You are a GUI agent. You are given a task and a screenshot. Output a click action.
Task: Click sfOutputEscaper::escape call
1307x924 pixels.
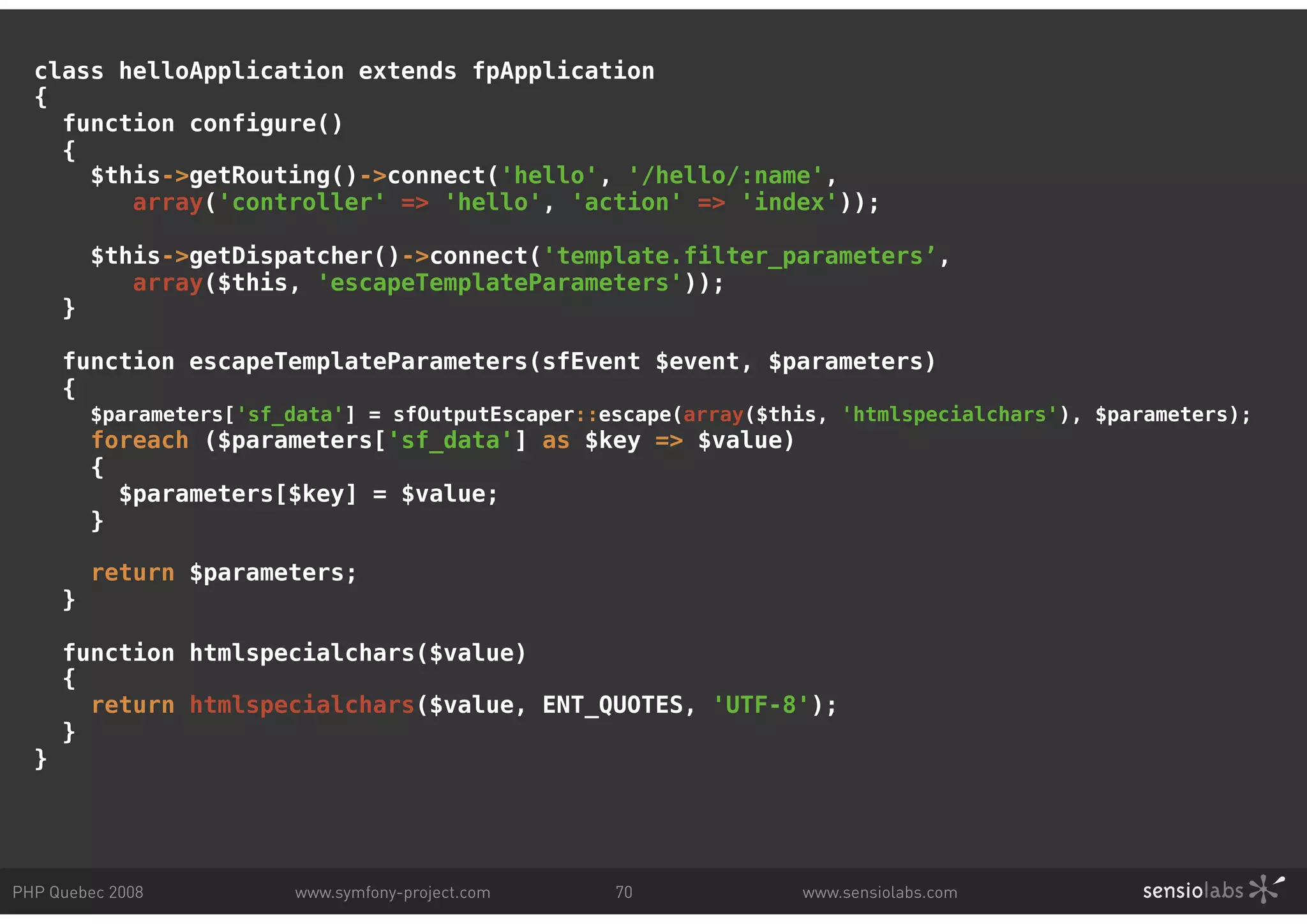coord(532,415)
